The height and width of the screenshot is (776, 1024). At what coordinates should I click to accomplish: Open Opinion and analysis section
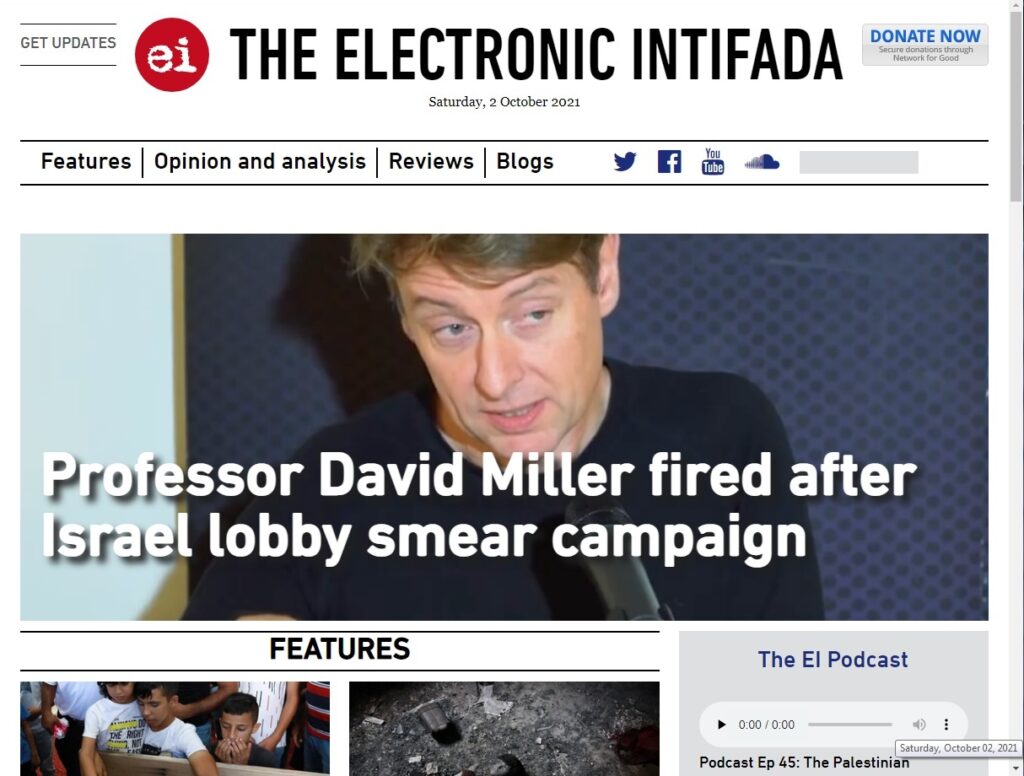click(x=260, y=161)
